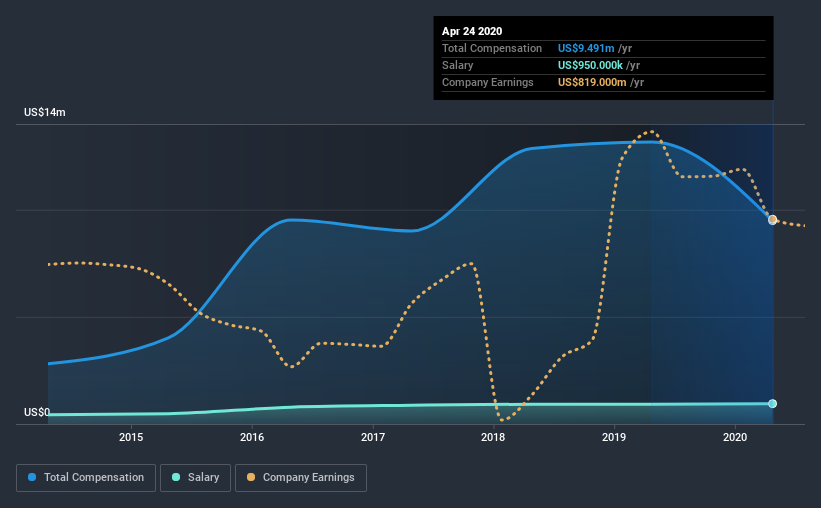821x508 pixels.
Task: Toggle the Salary legend button
Action: click(195, 478)
